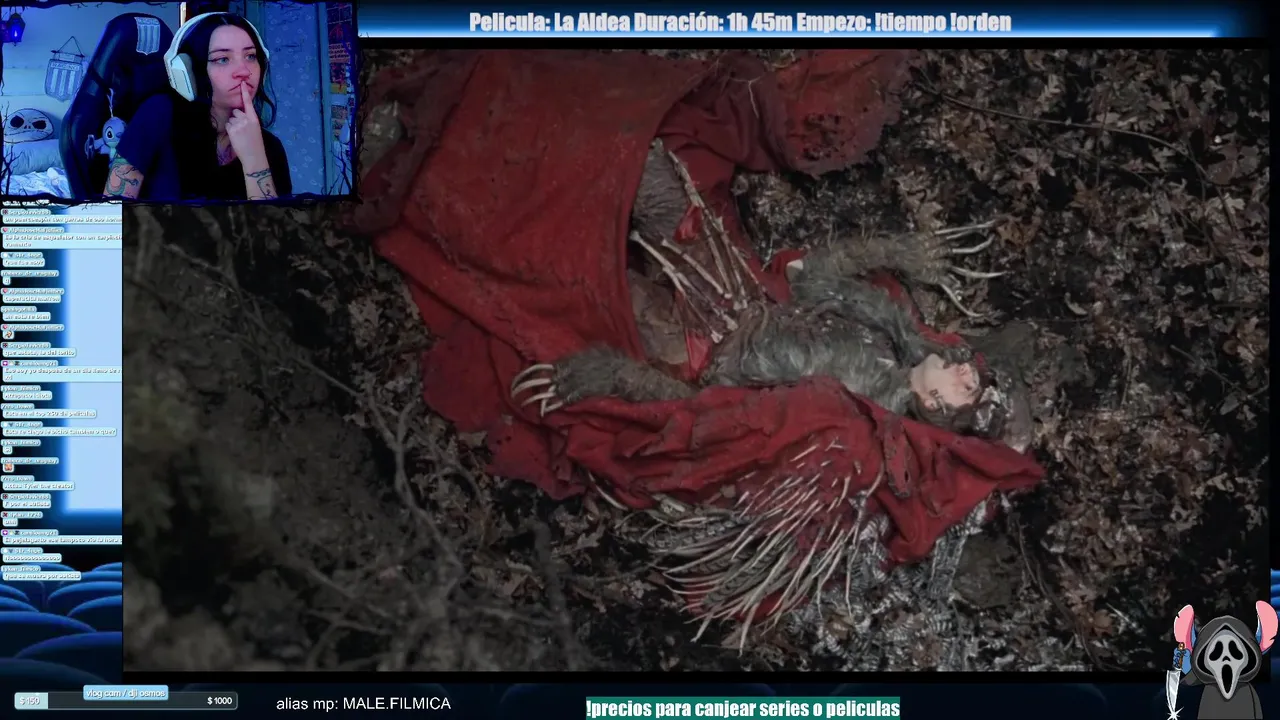Image resolution: width=1280 pixels, height=720 pixels.
Task: Click the '$150' current donation amount
Action: click(x=31, y=701)
